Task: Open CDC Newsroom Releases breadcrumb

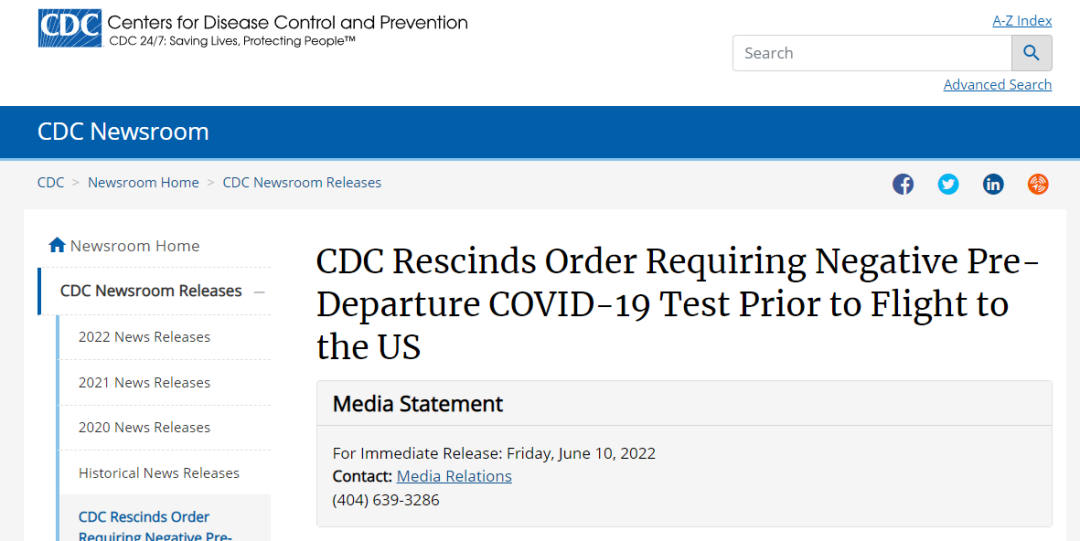Action: 302,182
